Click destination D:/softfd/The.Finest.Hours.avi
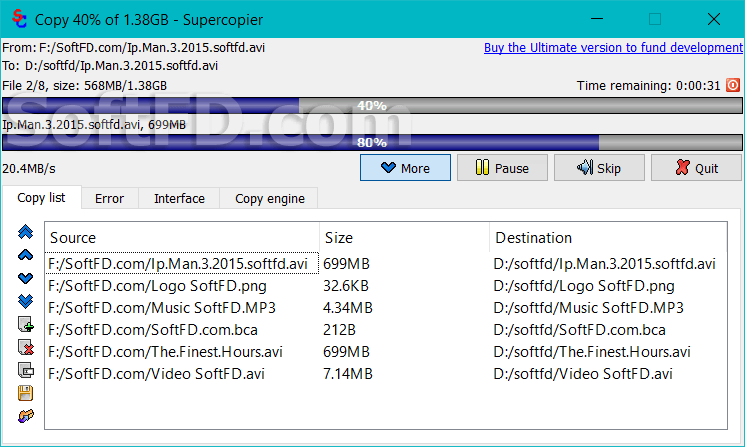745x447 pixels. pos(592,352)
